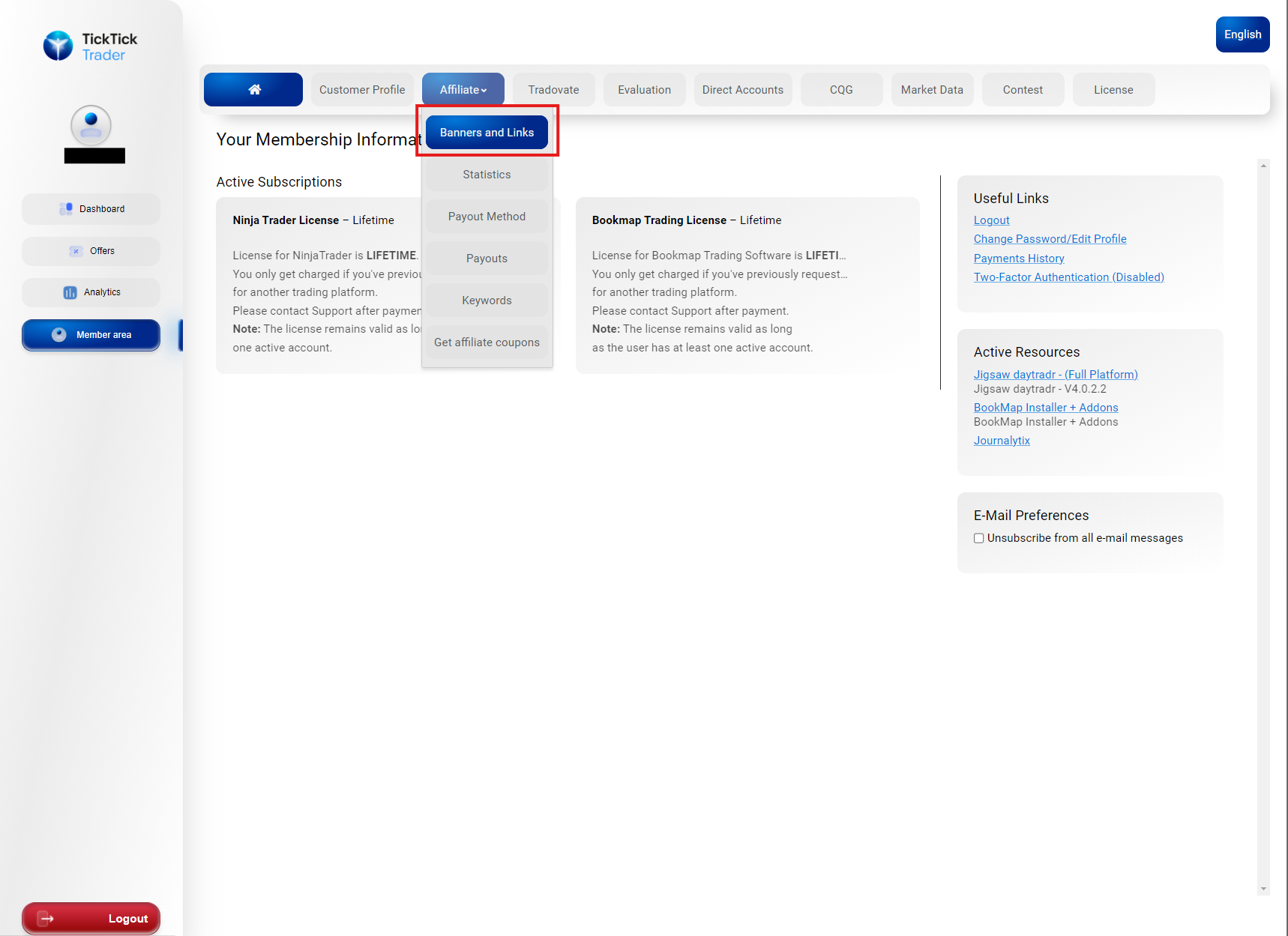This screenshot has width=1288, height=936.
Task: Open Statistics from Affiliate menu
Action: coord(487,175)
